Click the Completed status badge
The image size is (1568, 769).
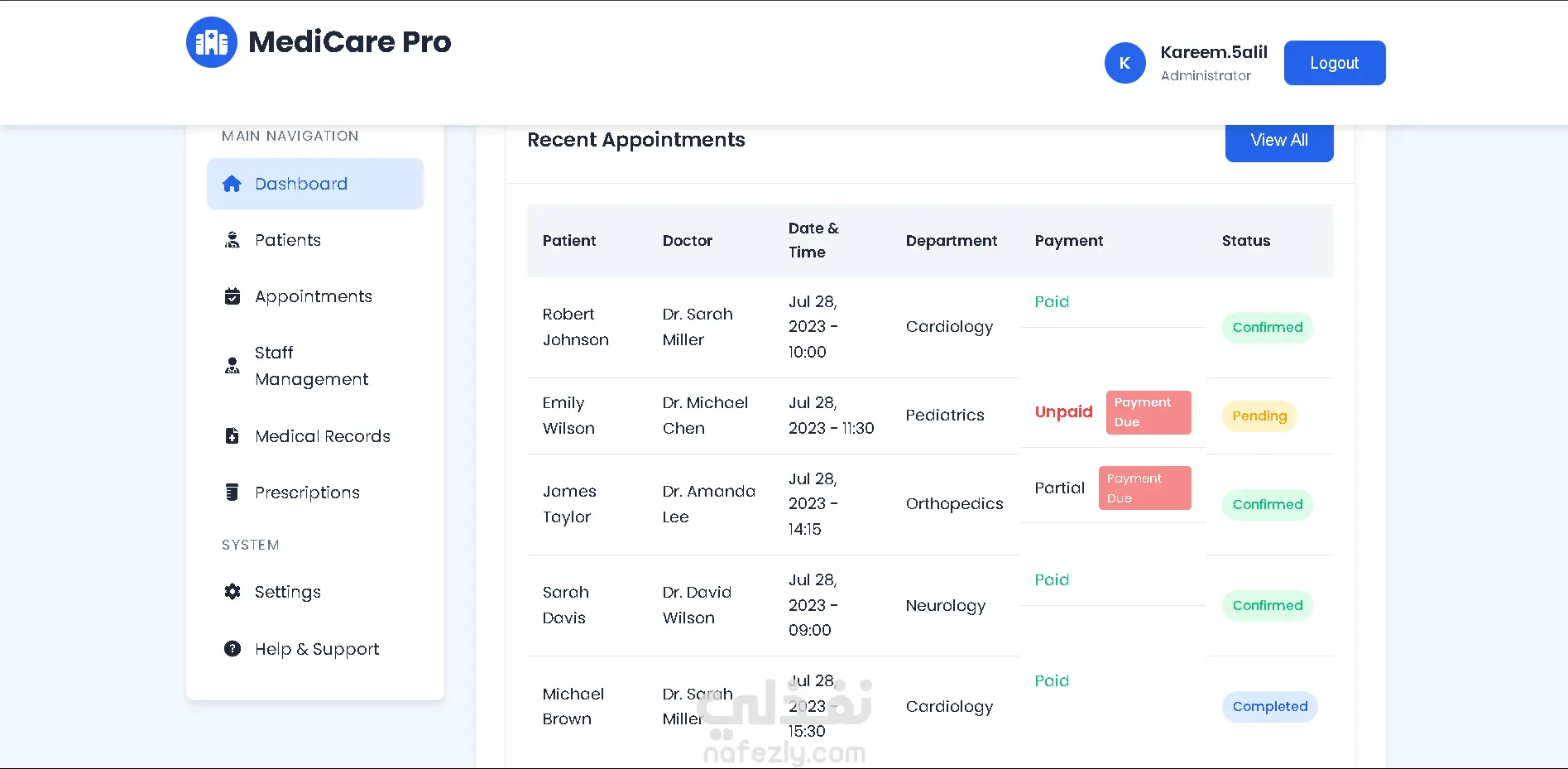point(1269,707)
